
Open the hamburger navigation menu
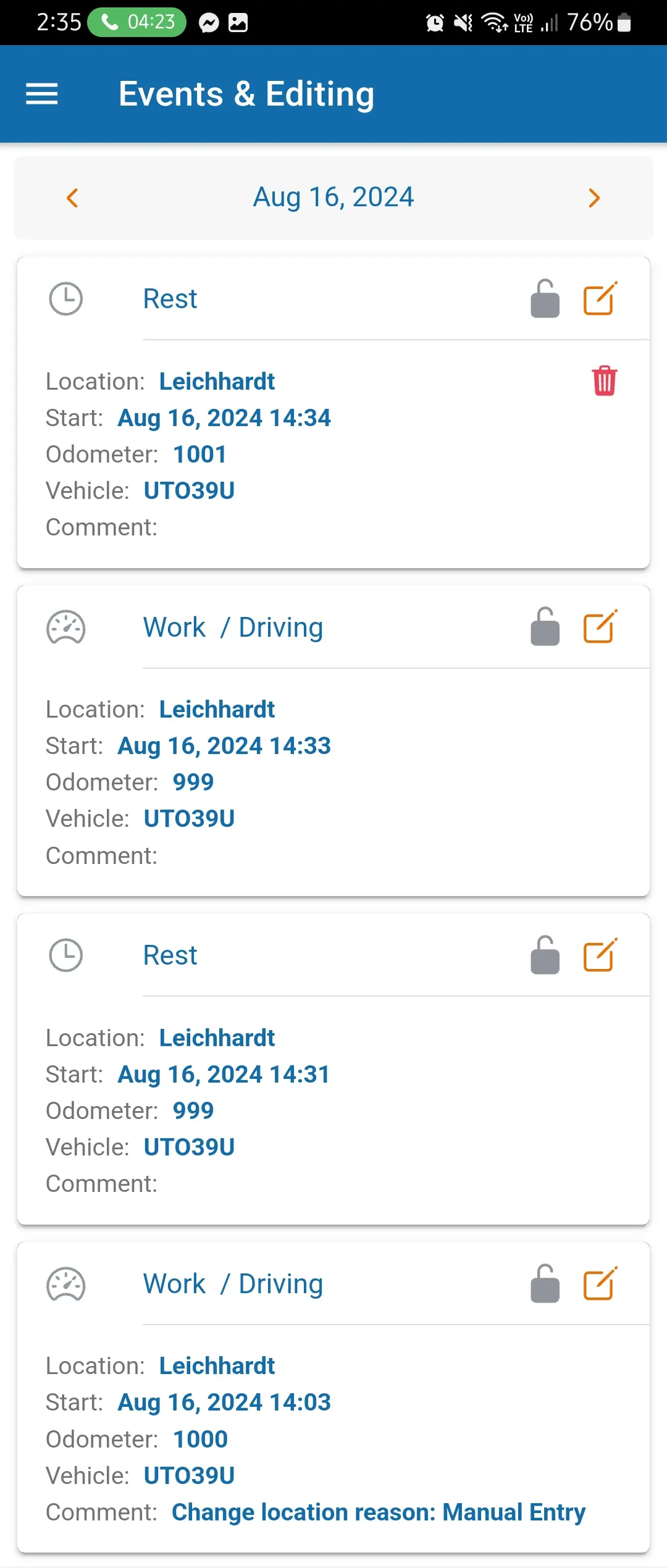41,94
